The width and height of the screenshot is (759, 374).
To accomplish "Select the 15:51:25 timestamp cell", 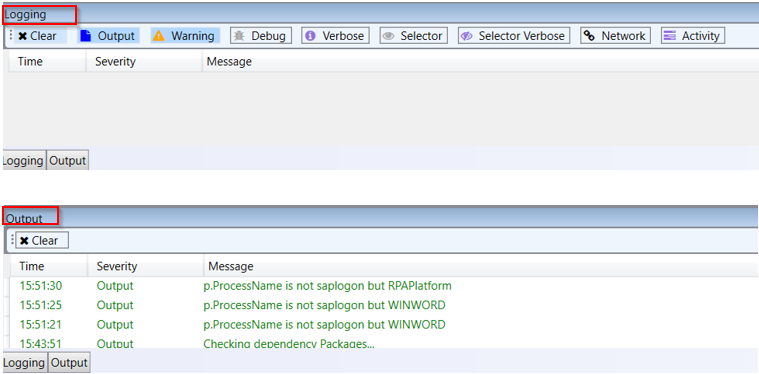I will coord(41,305).
